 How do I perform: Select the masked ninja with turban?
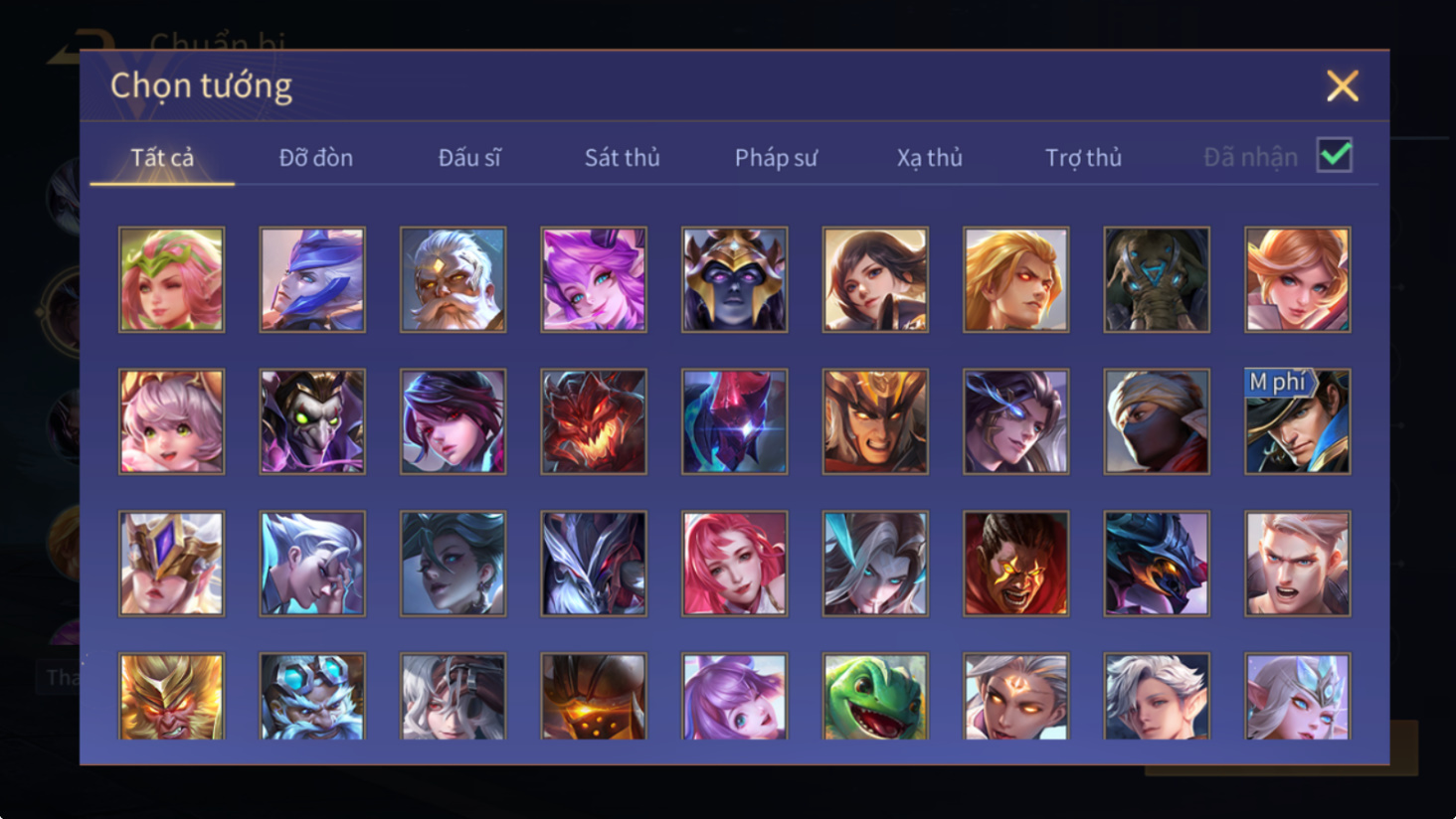pyautogui.click(x=1157, y=421)
